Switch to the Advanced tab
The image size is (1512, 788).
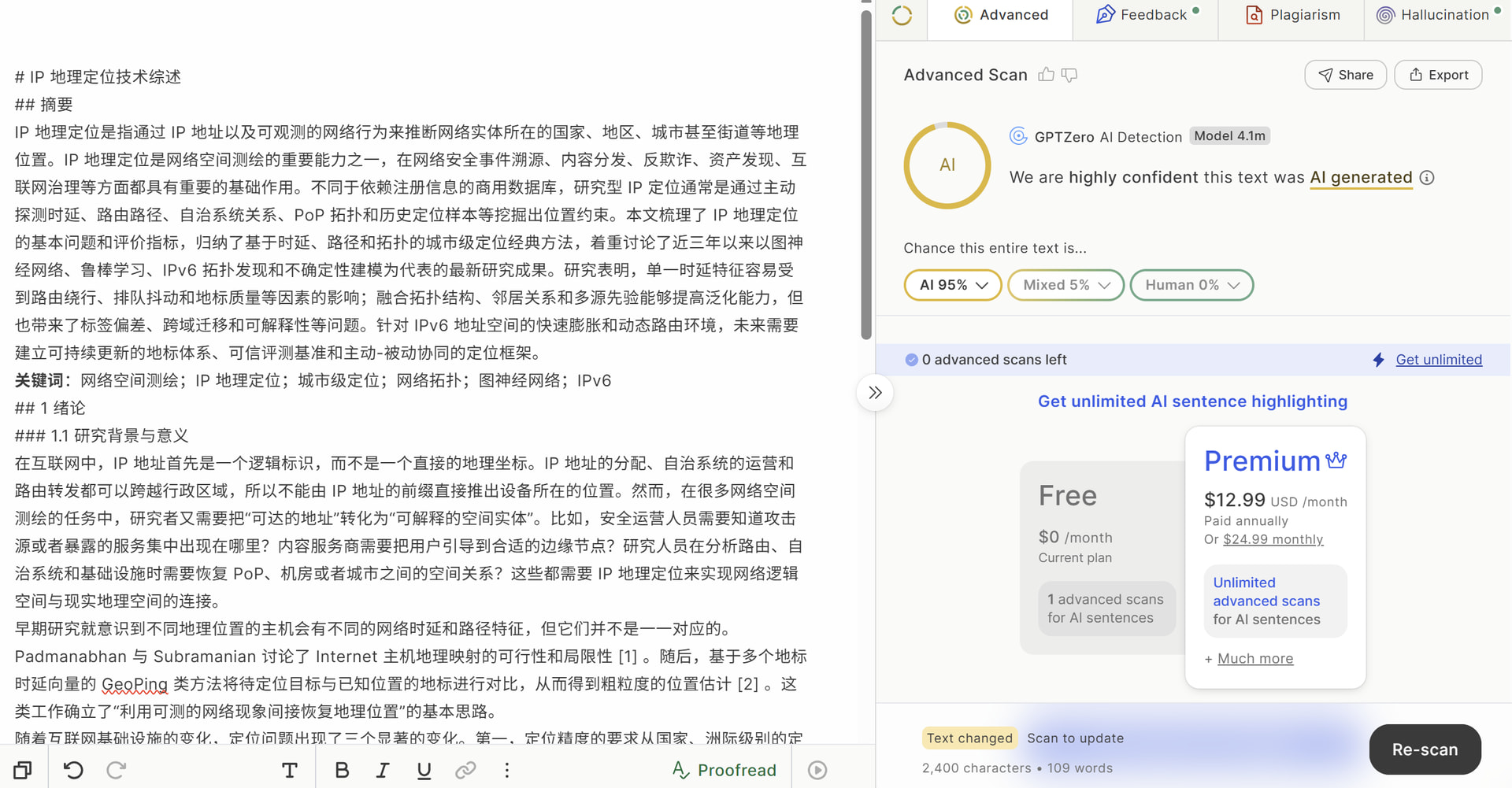pyautogui.click(x=1001, y=15)
